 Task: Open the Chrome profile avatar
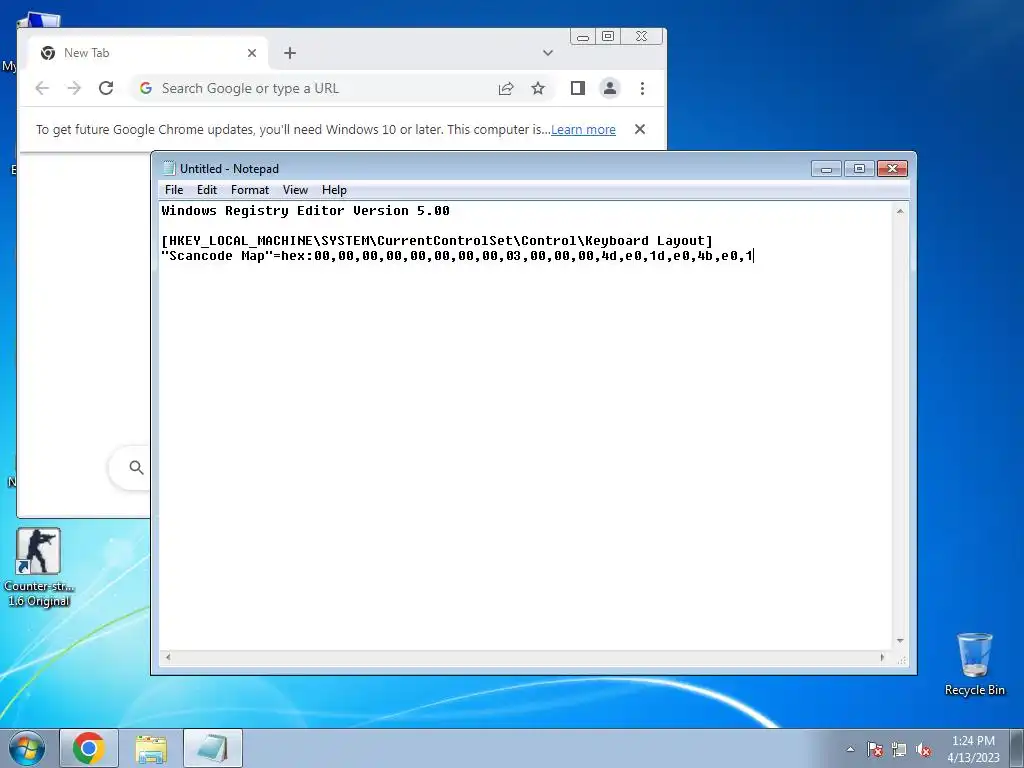[x=610, y=88]
